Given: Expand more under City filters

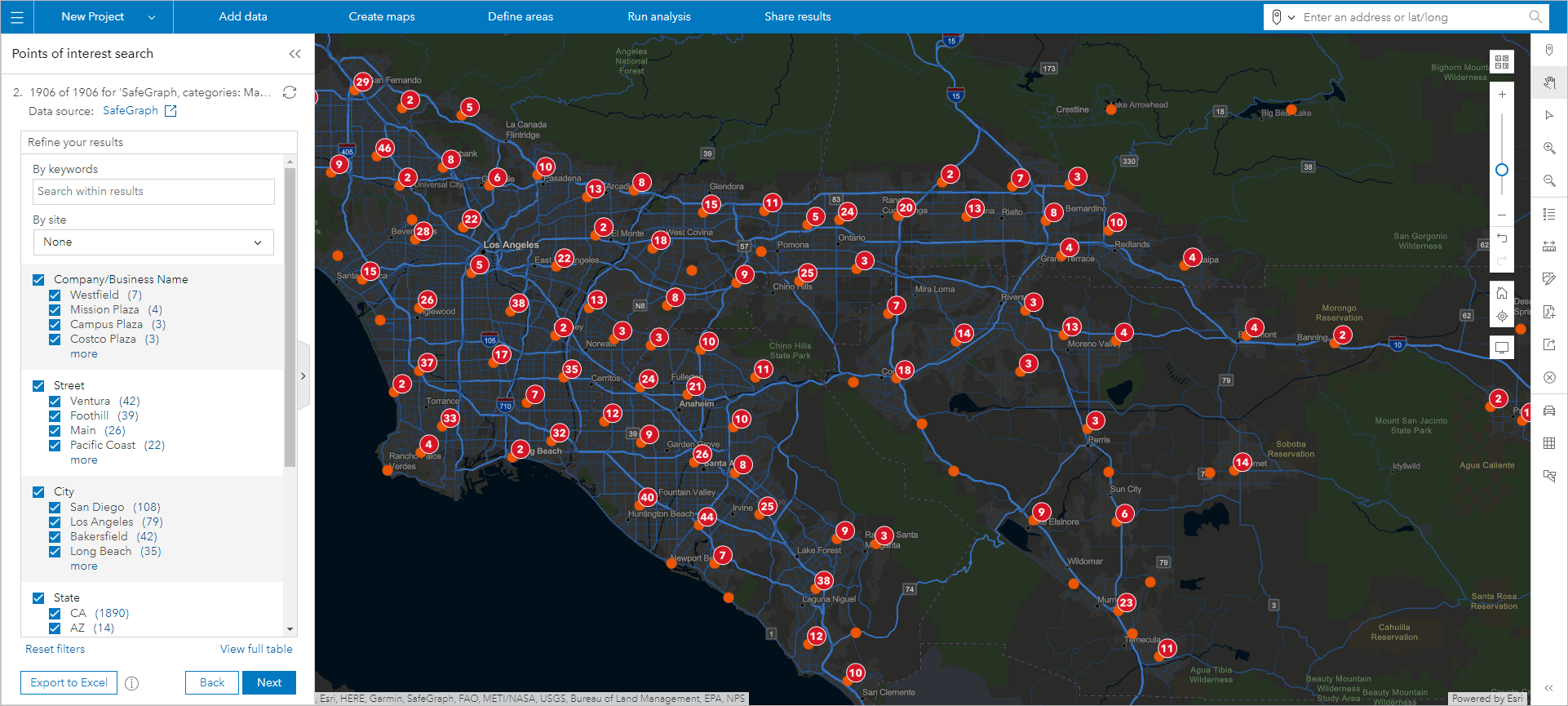Looking at the screenshot, I should point(84,566).
